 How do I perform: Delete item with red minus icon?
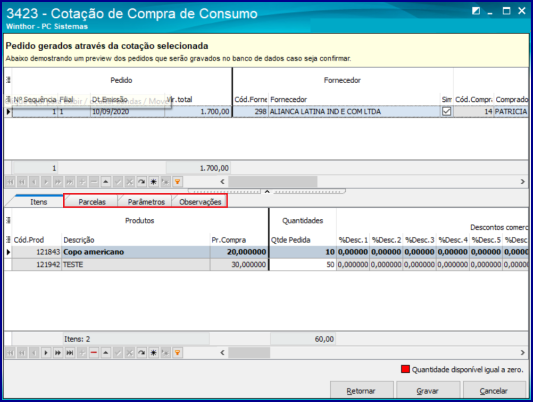click(x=94, y=353)
